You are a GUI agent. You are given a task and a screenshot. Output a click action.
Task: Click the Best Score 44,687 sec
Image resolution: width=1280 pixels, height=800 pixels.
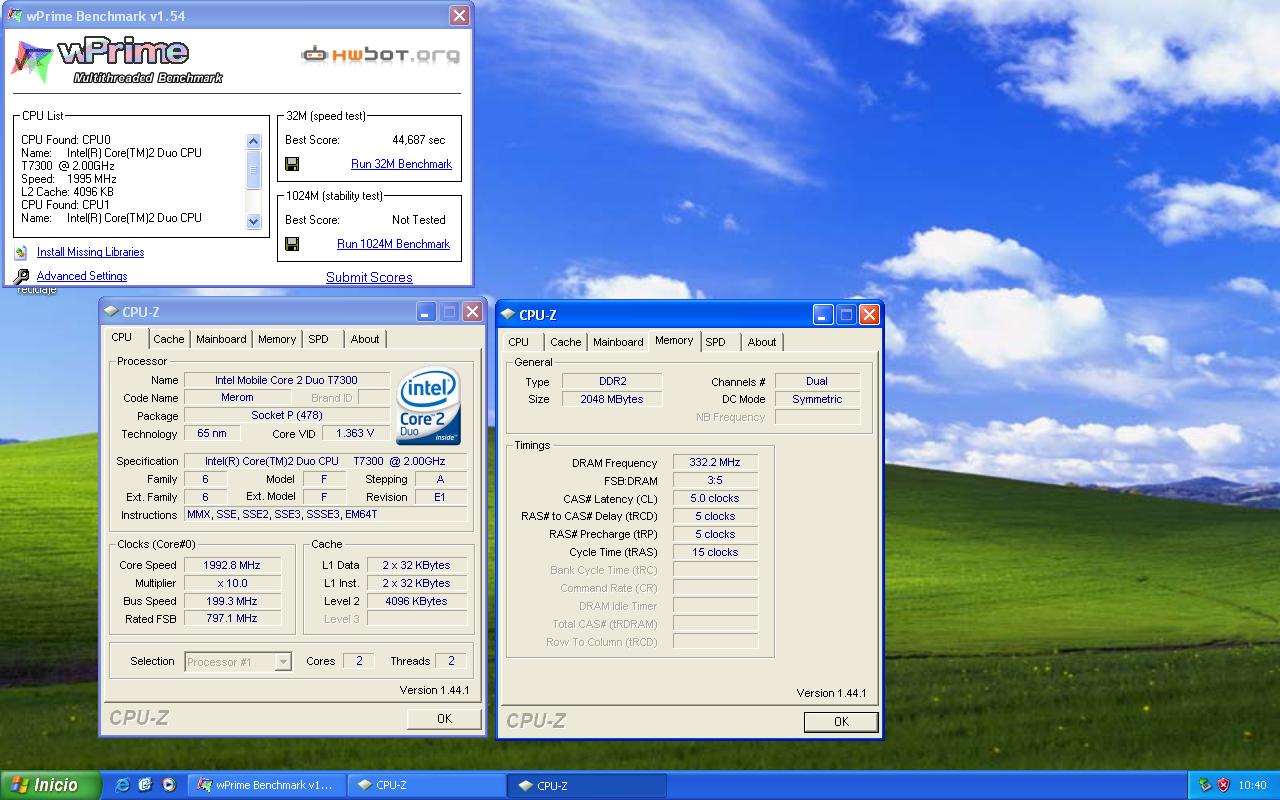click(419, 140)
